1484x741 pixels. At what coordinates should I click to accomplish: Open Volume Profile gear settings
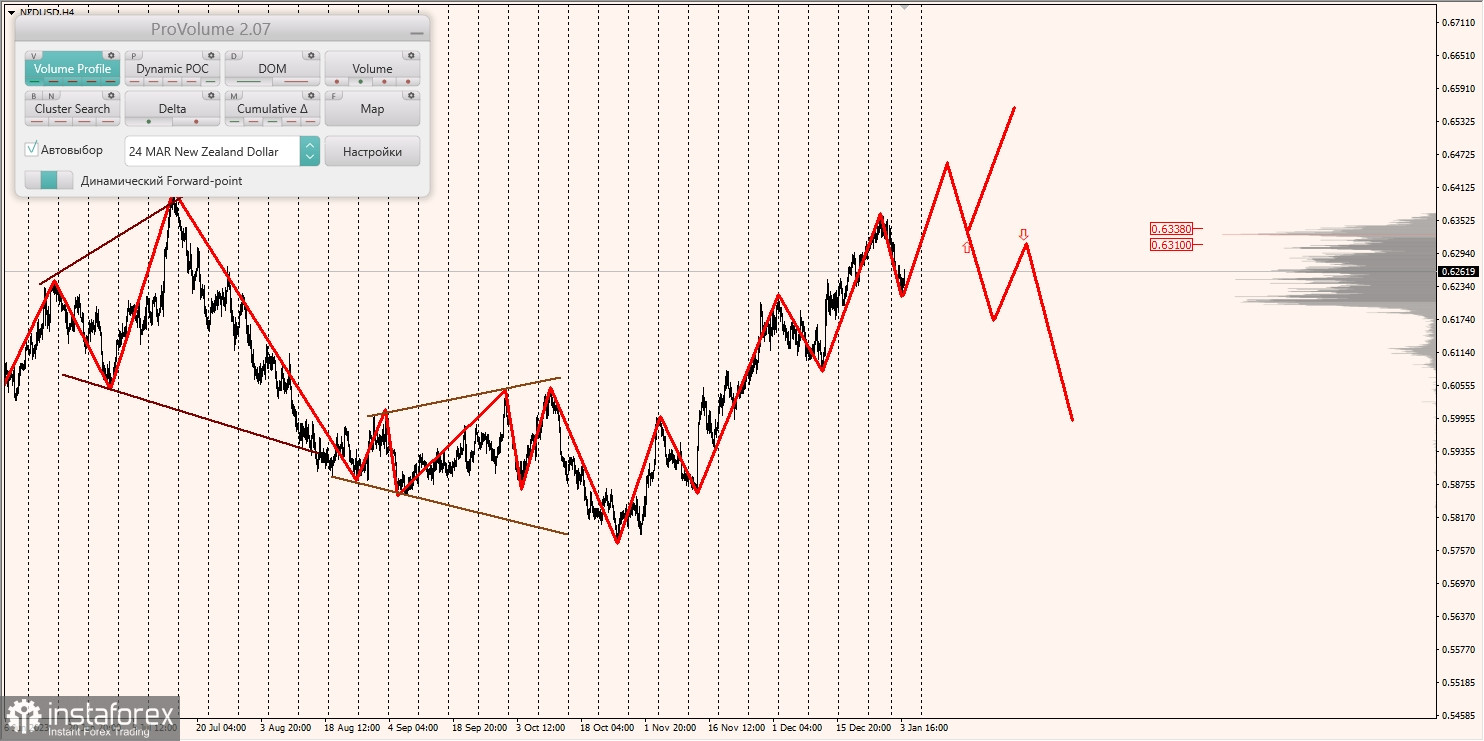click(111, 56)
